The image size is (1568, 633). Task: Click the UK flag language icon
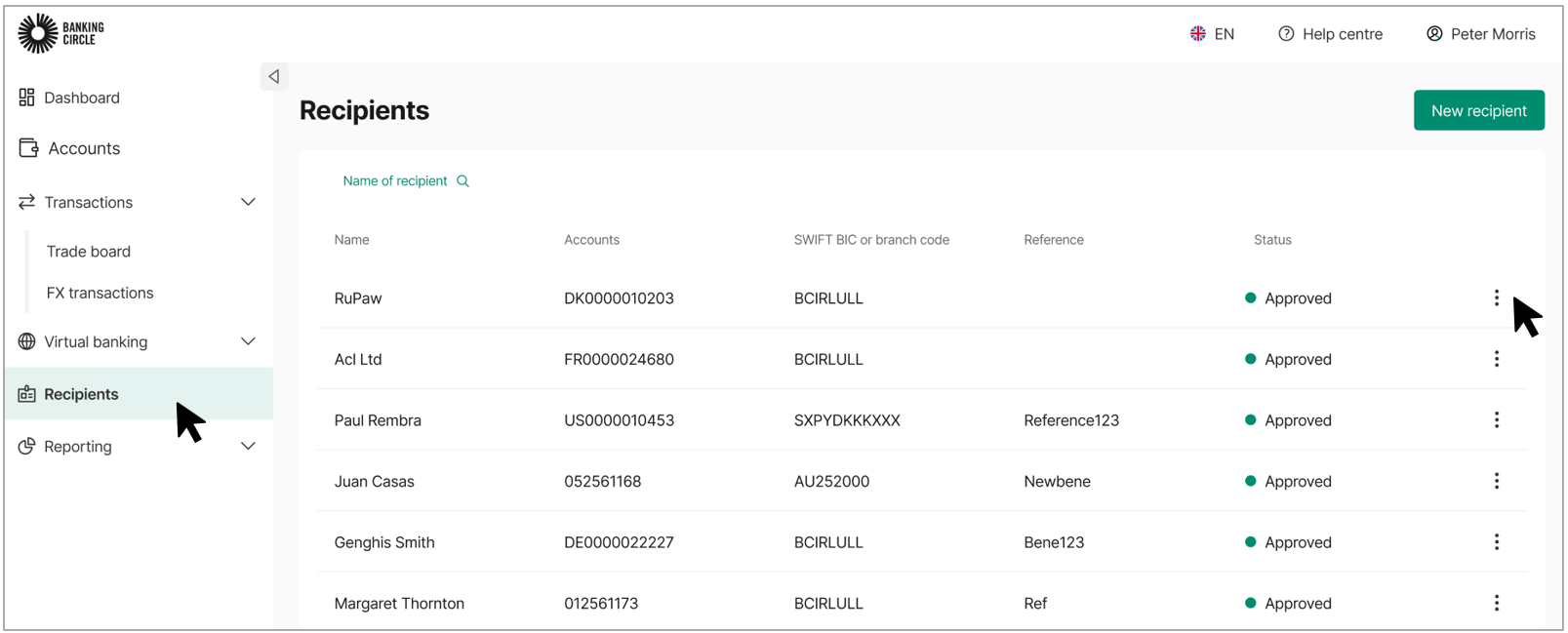pyautogui.click(x=1198, y=34)
